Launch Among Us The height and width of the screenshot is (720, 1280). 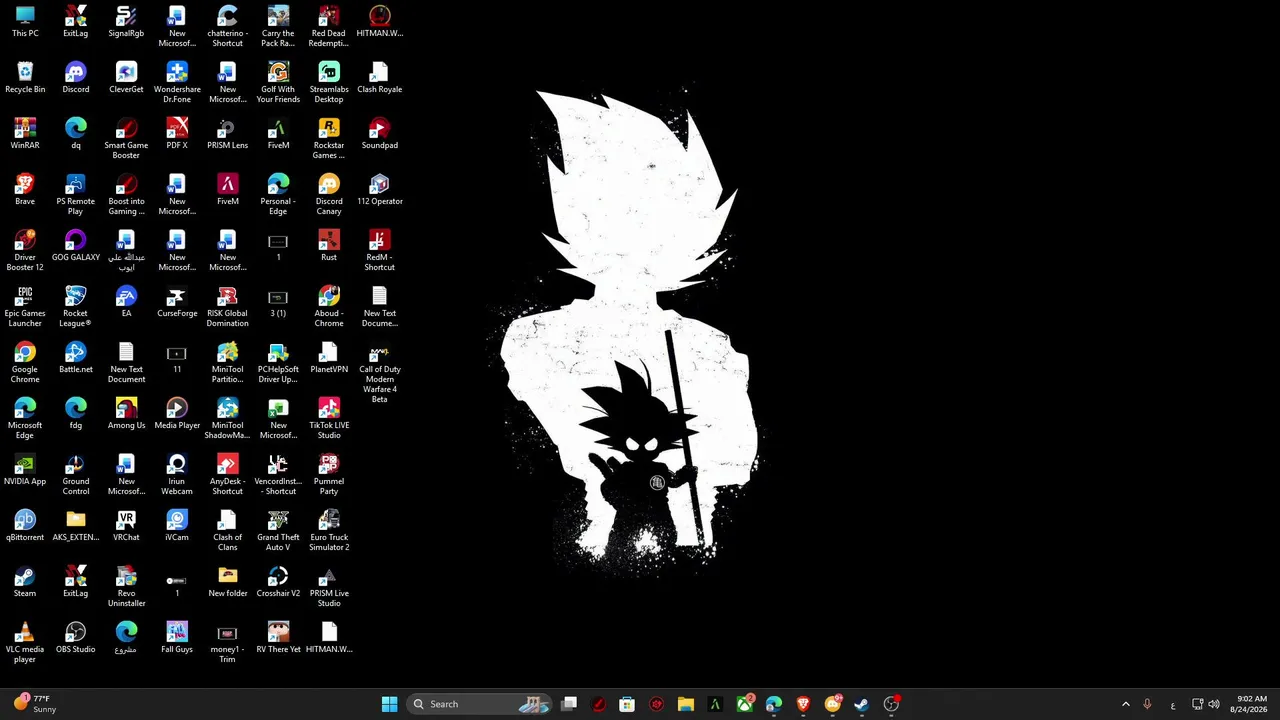pos(126,414)
